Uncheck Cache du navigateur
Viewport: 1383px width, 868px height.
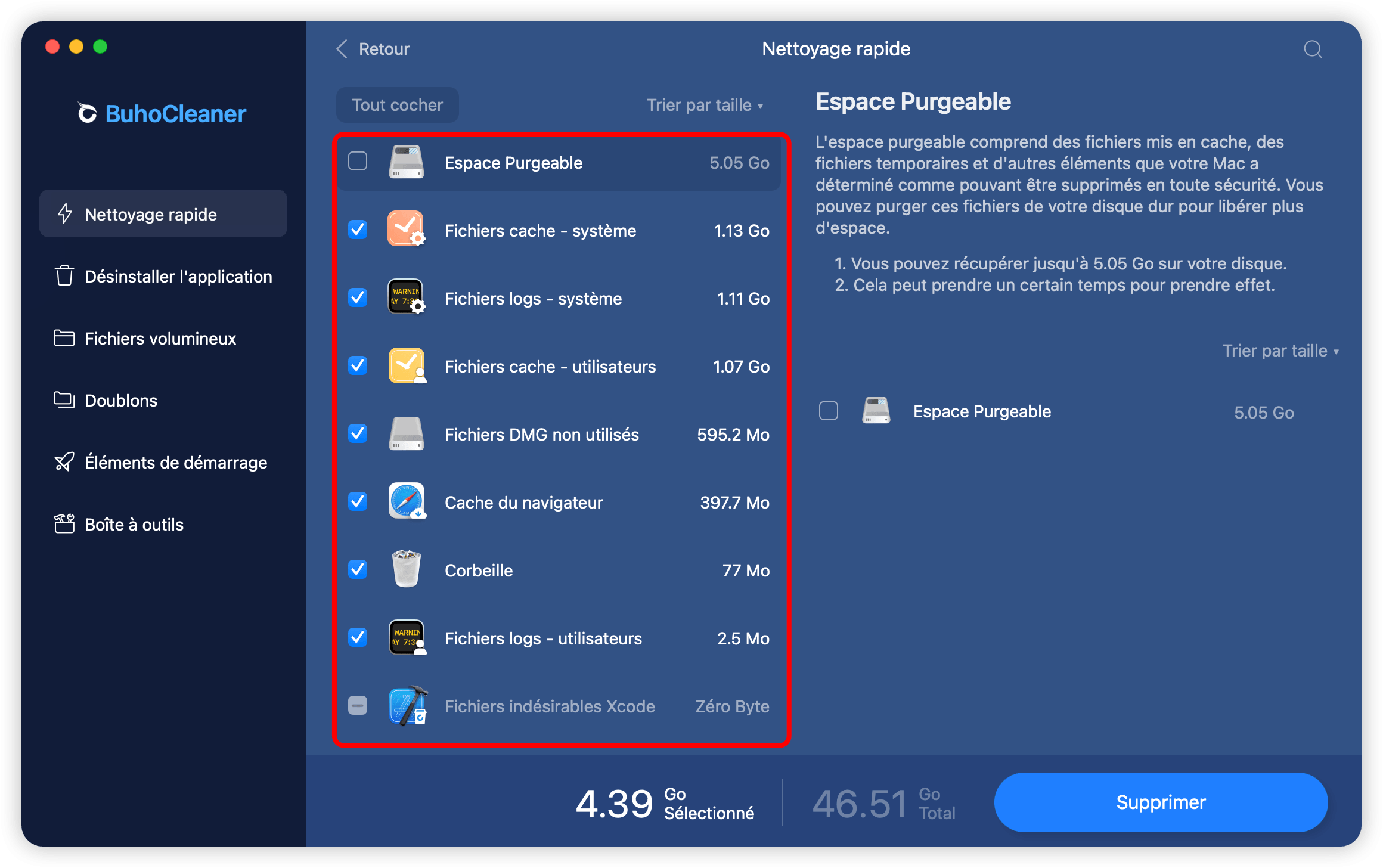(358, 501)
